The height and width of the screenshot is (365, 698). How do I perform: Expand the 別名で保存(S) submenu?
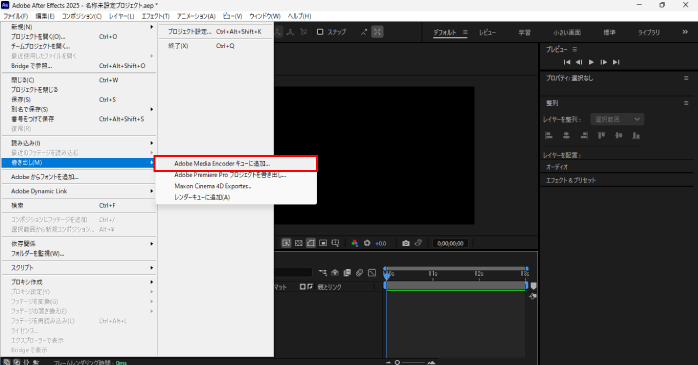coord(79,109)
